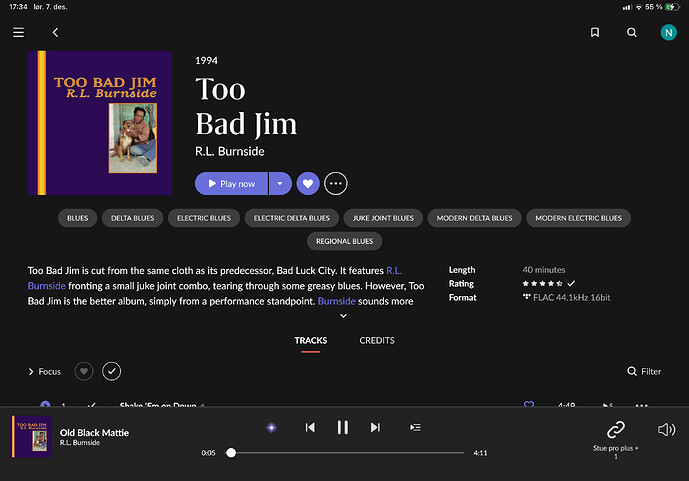This screenshot has height=481, width=689.
Task: Pause playback
Action: 343,427
